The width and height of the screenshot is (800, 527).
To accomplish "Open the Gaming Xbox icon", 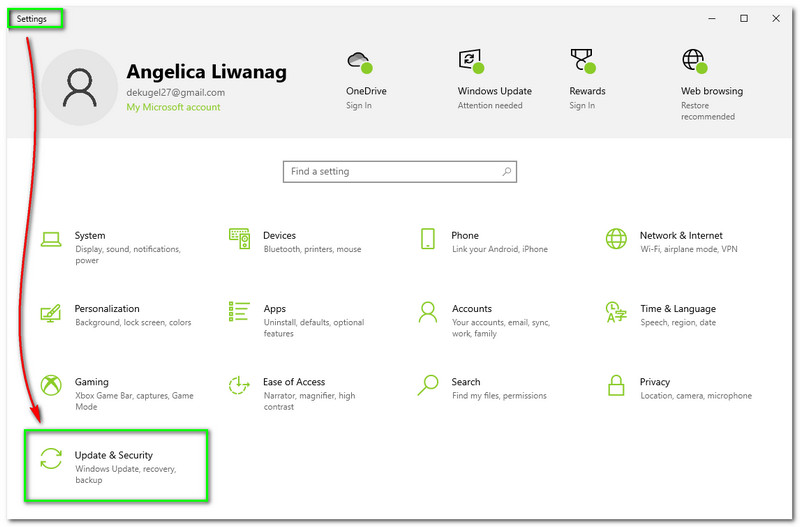I will coord(51,385).
